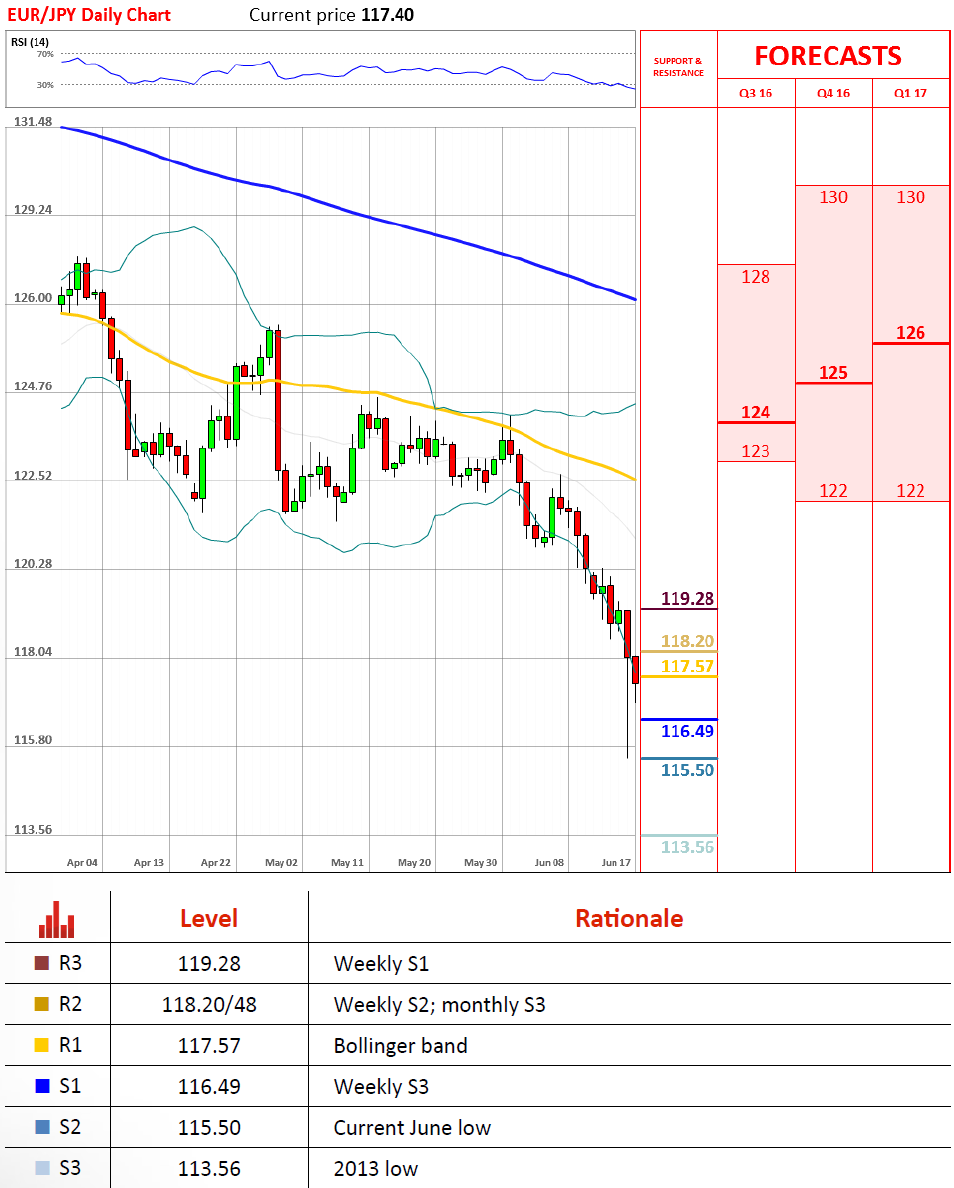954x1188 pixels.
Task: Click the Current June low rationale
Action: click(412, 1127)
